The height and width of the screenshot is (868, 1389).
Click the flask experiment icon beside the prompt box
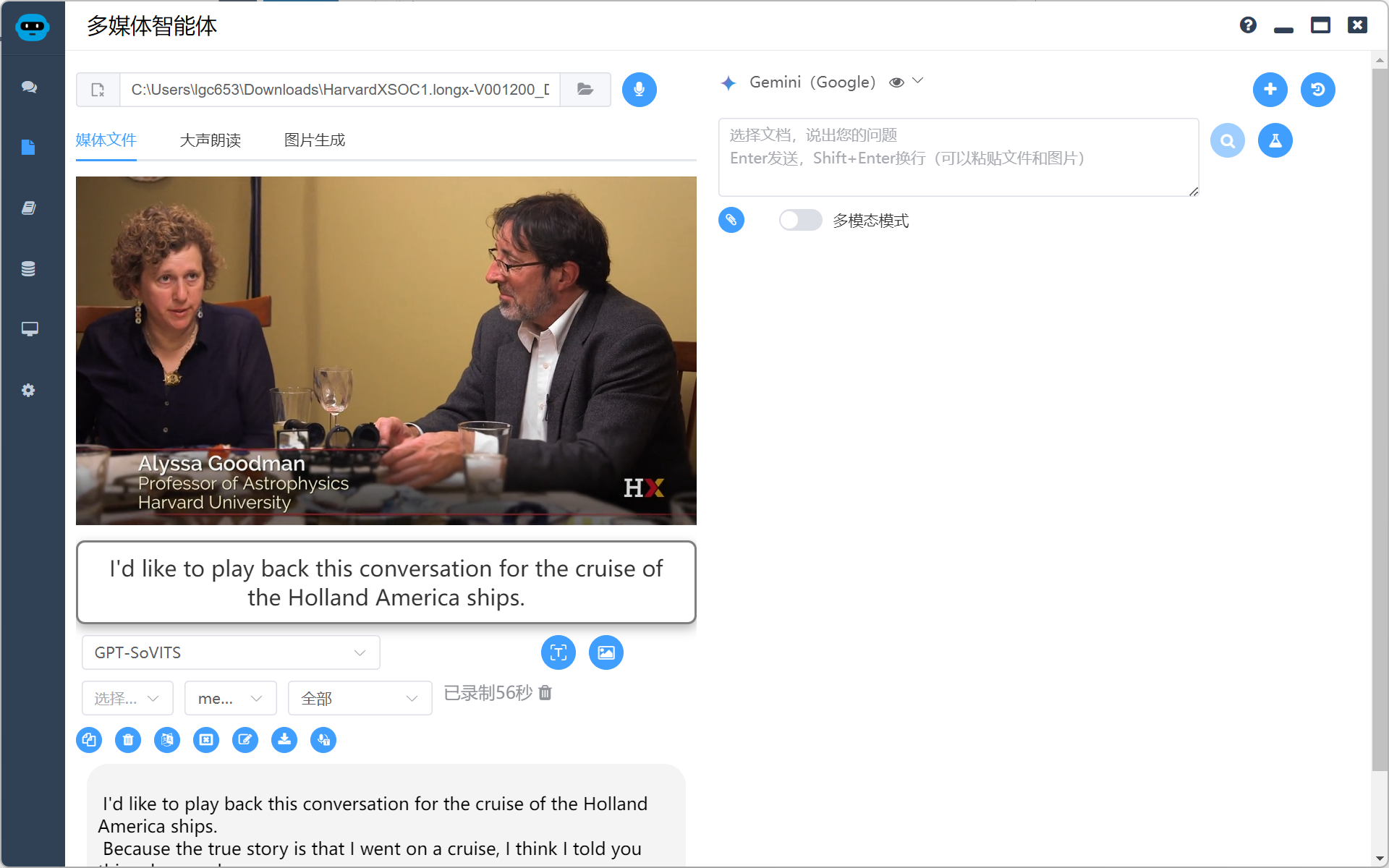click(x=1275, y=140)
